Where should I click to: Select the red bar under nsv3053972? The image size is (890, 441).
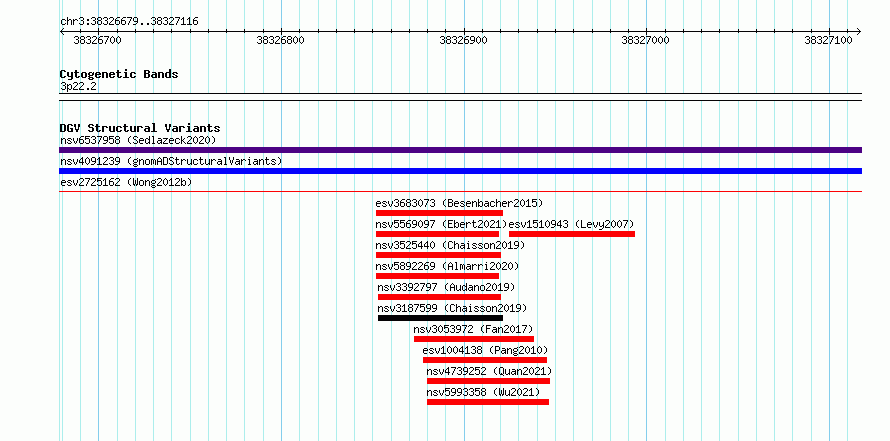(473, 339)
